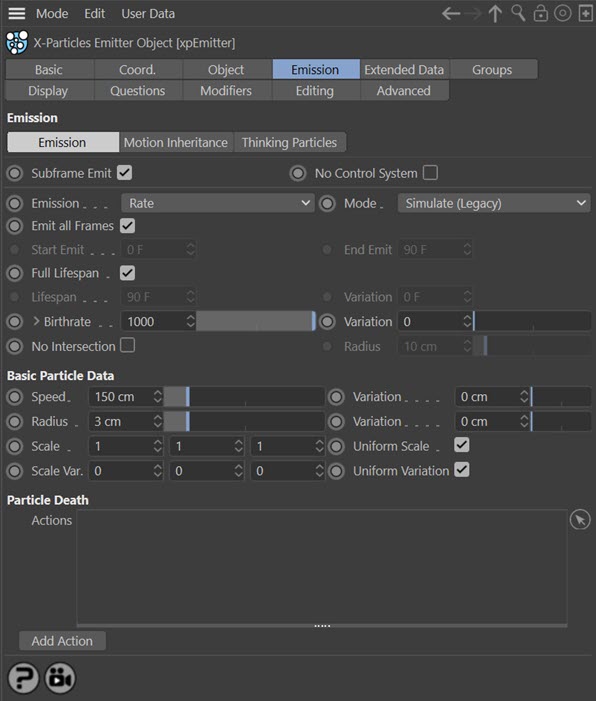Open video tutorial camera icon
This screenshot has width=596, height=701.
(x=60, y=678)
